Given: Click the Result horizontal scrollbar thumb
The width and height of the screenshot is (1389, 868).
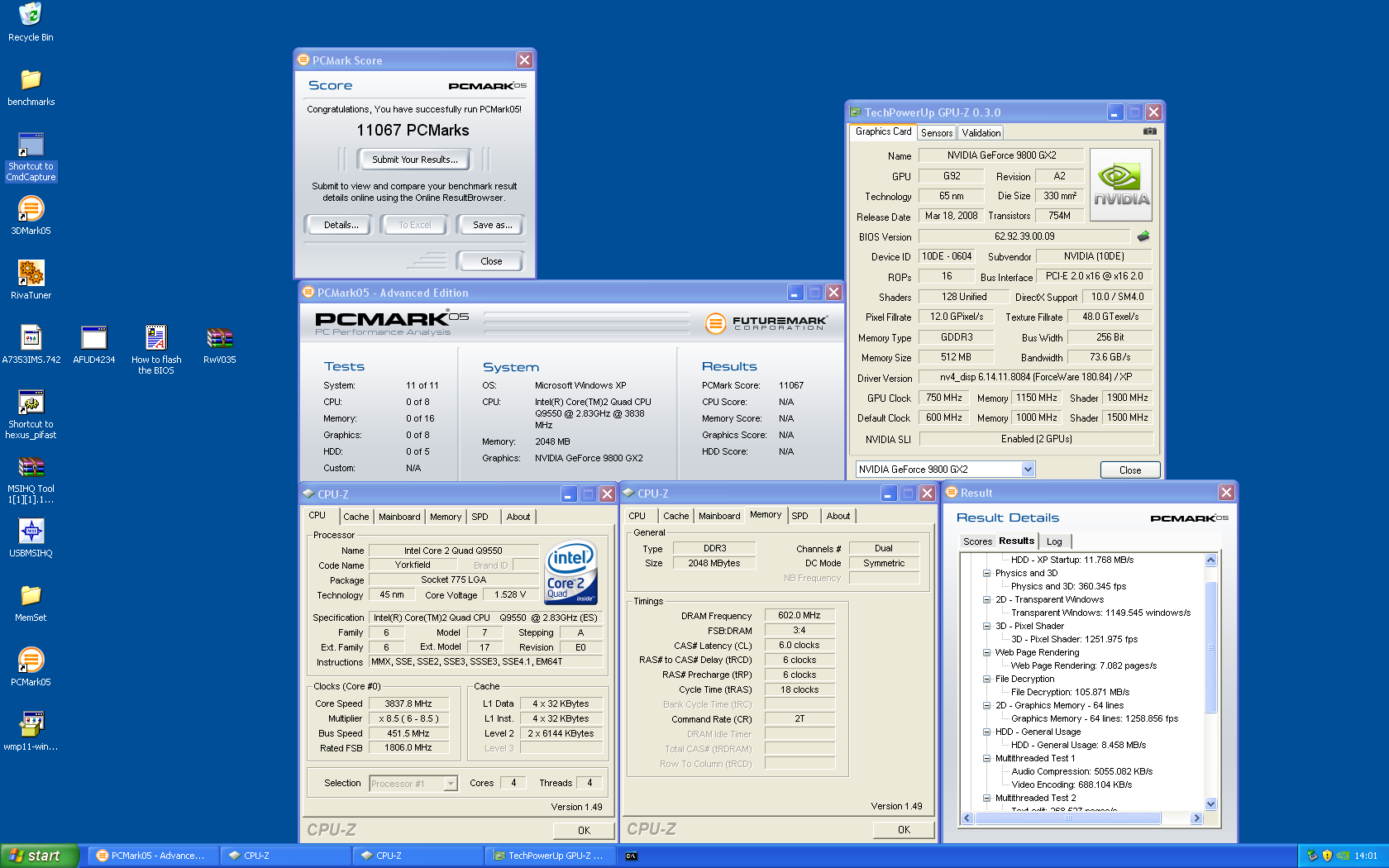Looking at the screenshot, I should click(x=1068, y=818).
